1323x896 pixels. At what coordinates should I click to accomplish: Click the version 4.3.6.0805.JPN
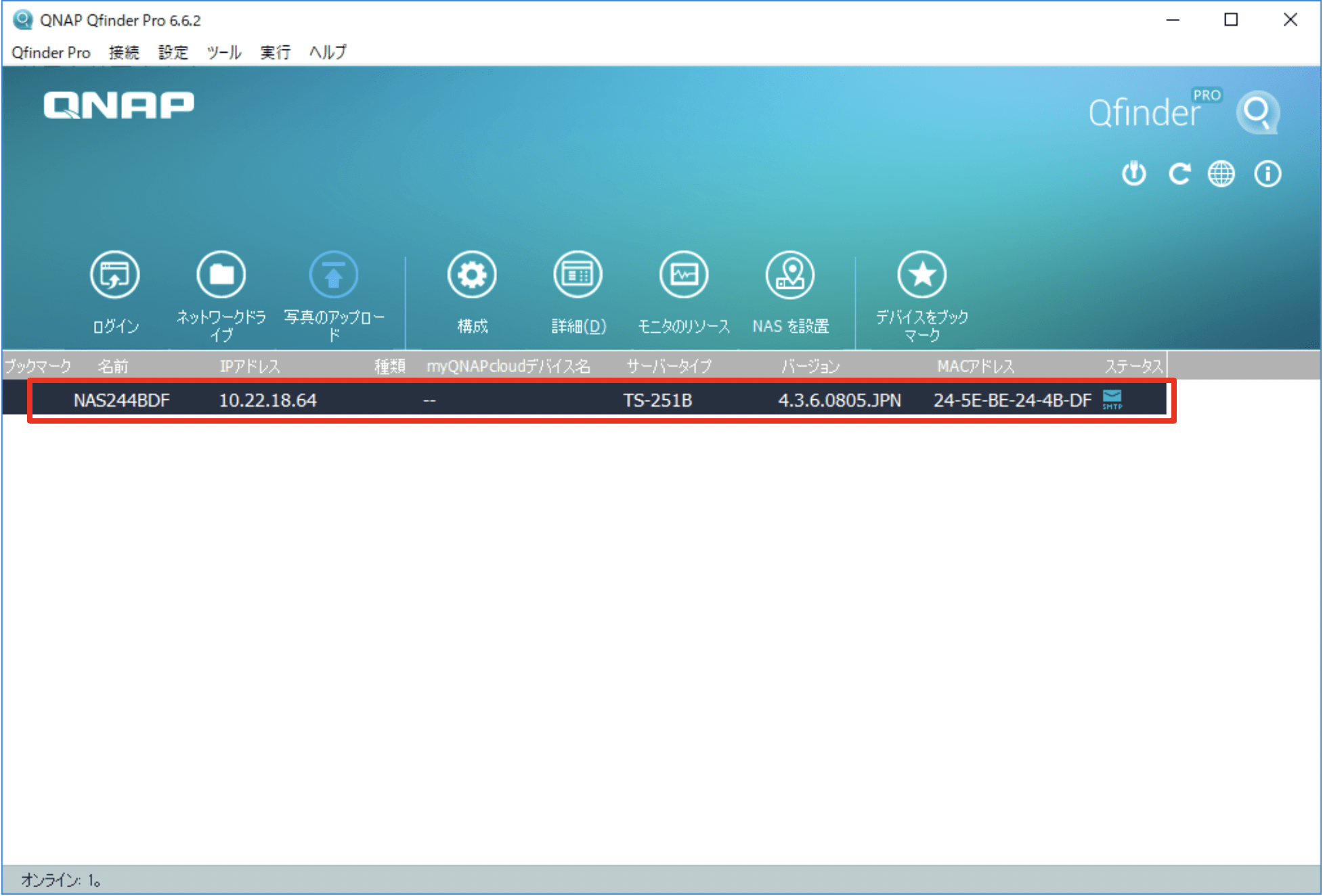840,400
